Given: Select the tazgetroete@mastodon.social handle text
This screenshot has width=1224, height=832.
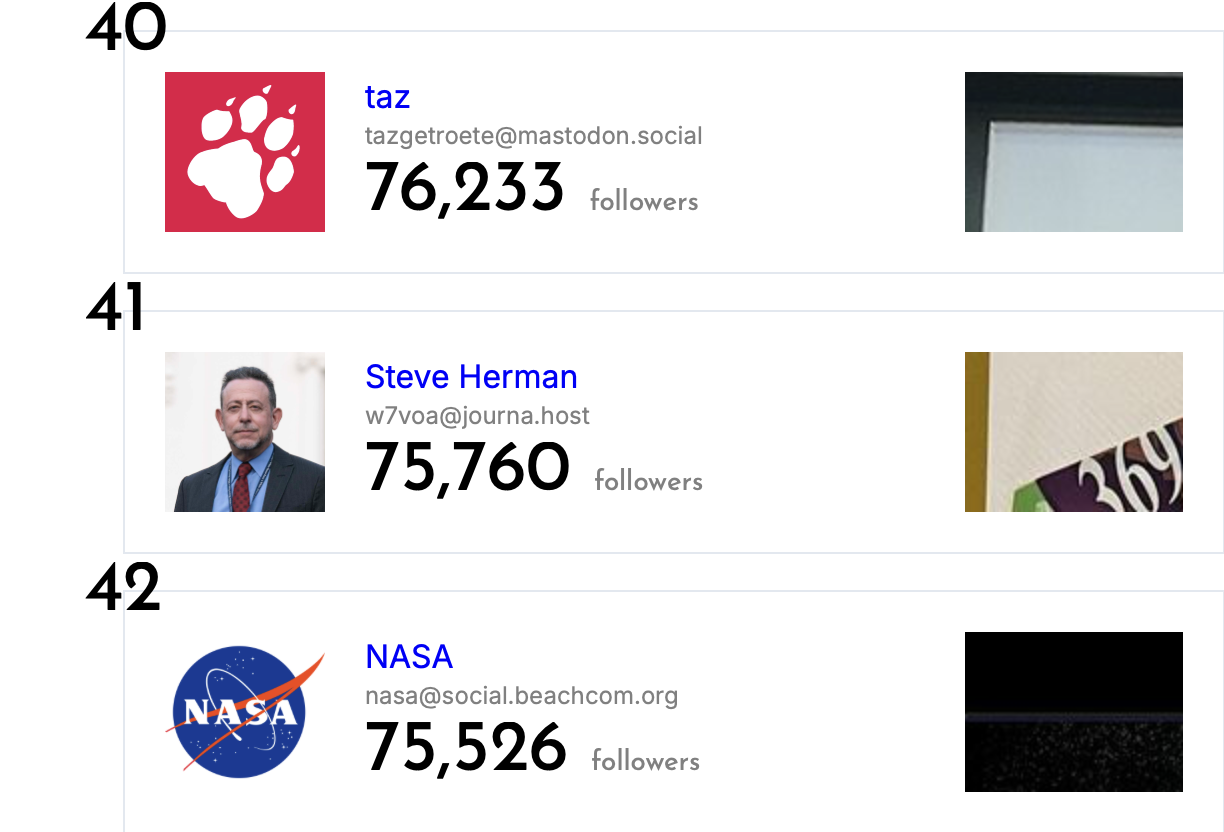Looking at the screenshot, I should click(534, 135).
